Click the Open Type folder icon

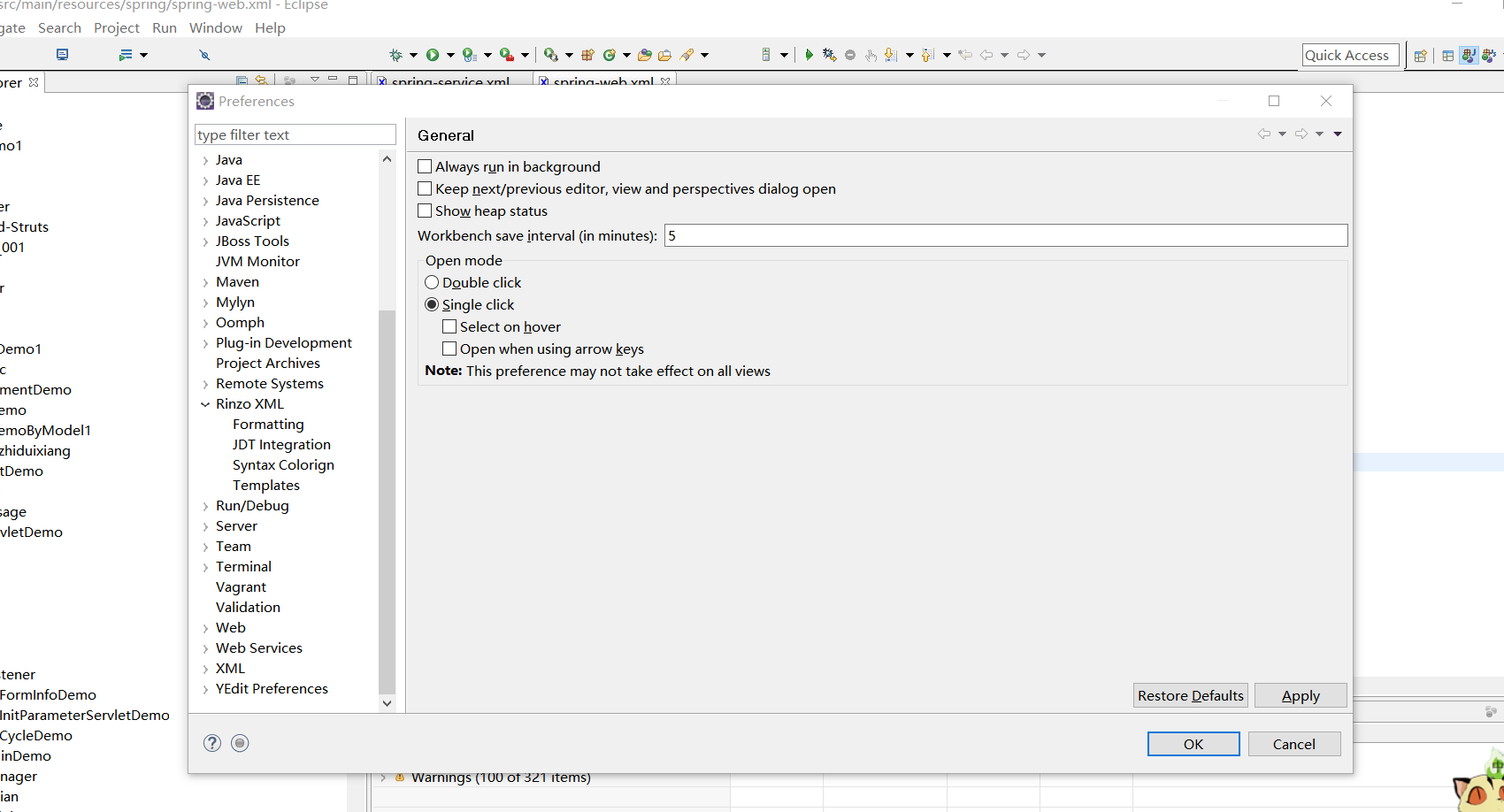pyautogui.click(x=645, y=55)
